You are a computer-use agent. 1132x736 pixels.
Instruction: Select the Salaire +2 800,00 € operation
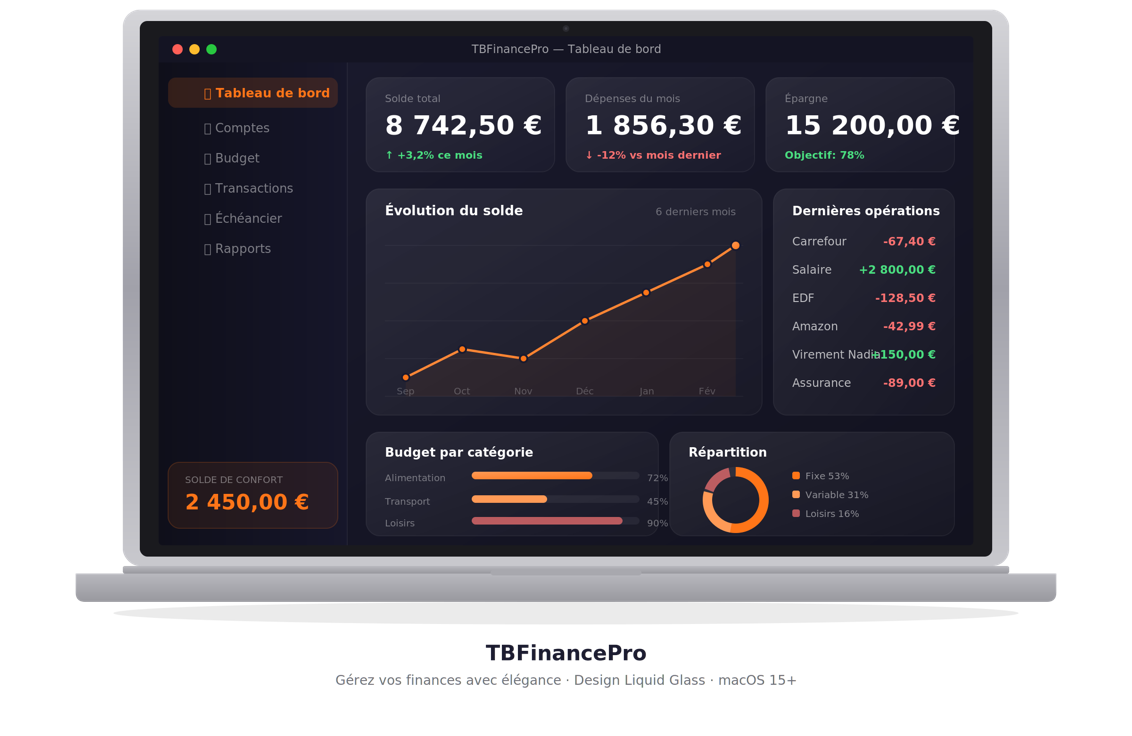(x=863, y=270)
